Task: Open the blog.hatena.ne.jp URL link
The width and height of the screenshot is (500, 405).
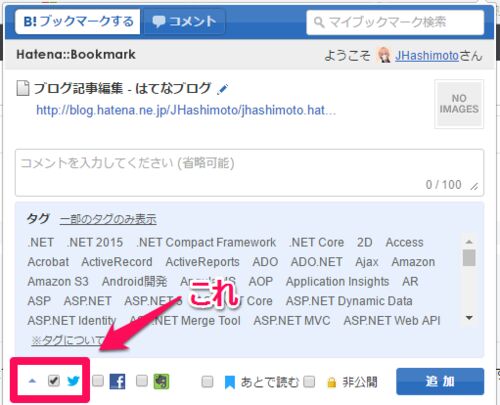Action: point(186,110)
